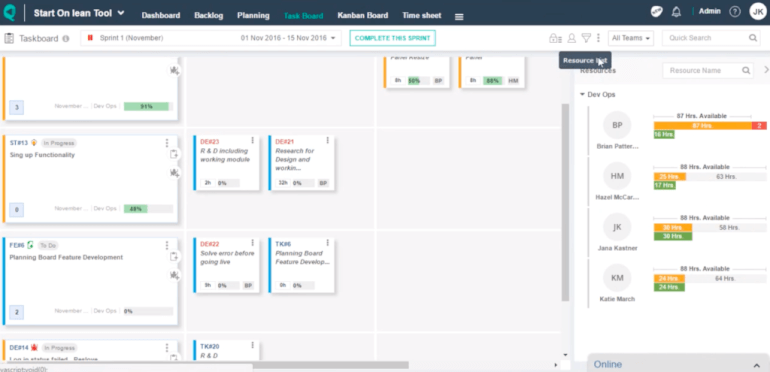770x372 pixels.
Task: Switch to the Kanban Board tab
Action: pyautogui.click(x=362, y=15)
